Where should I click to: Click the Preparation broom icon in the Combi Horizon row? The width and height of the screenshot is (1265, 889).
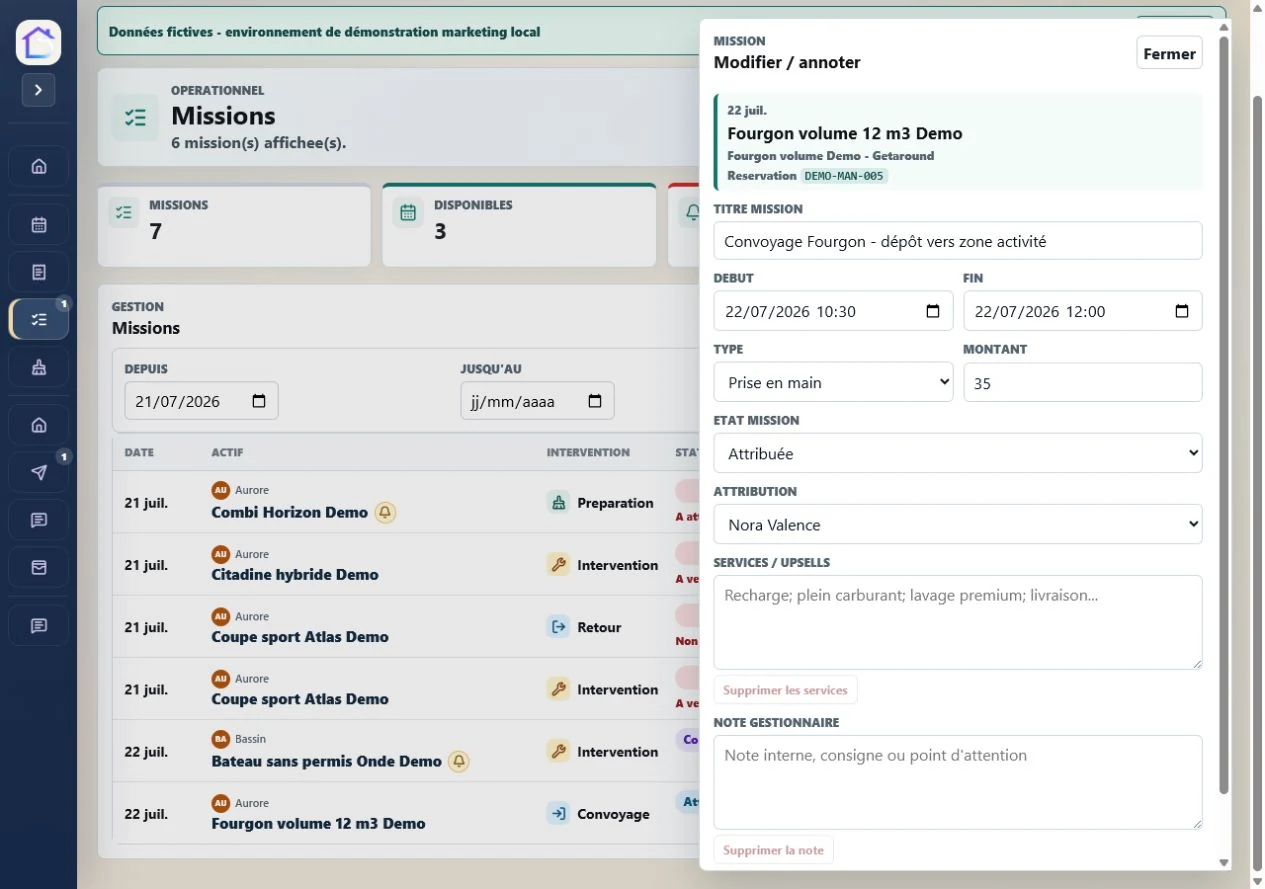coord(558,503)
